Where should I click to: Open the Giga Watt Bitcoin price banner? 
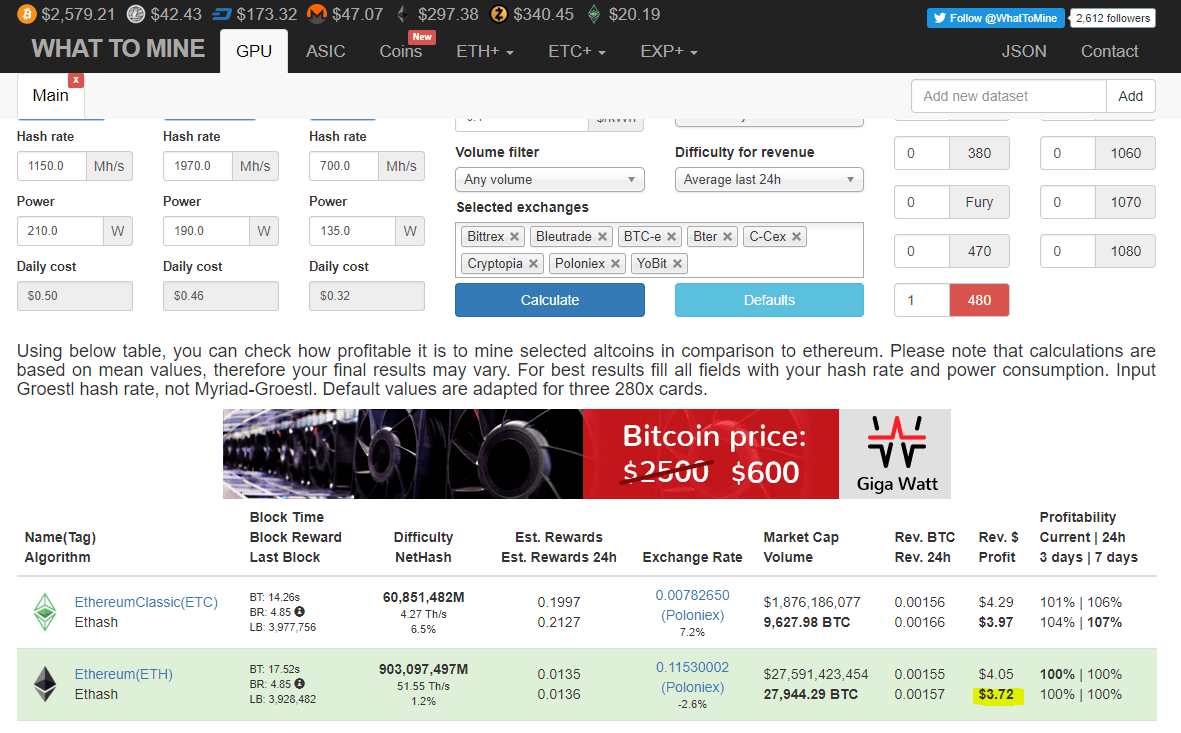pos(587,454)
